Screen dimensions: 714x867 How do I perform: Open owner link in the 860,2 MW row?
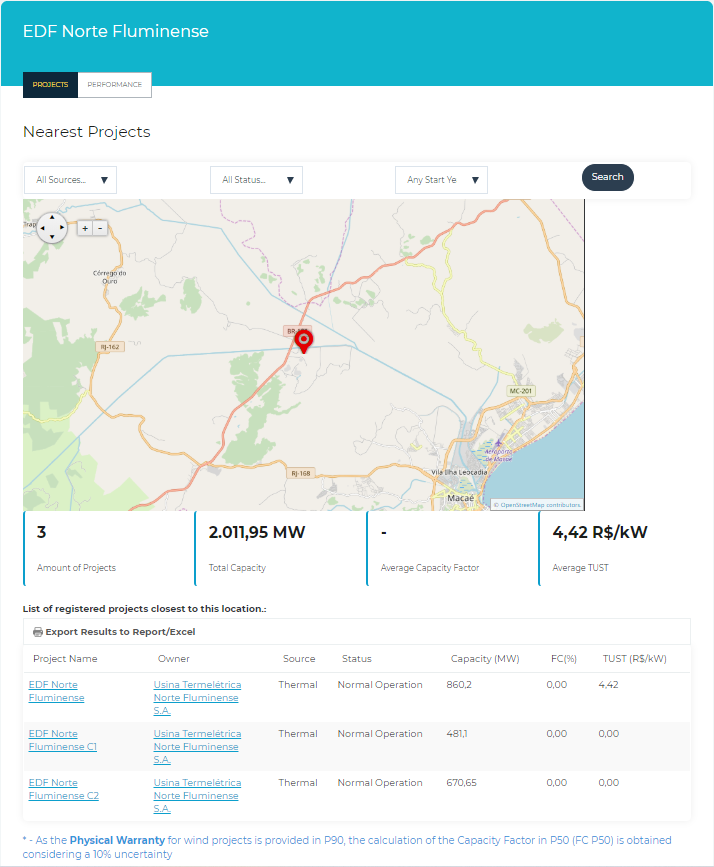(x=197, y=698)
